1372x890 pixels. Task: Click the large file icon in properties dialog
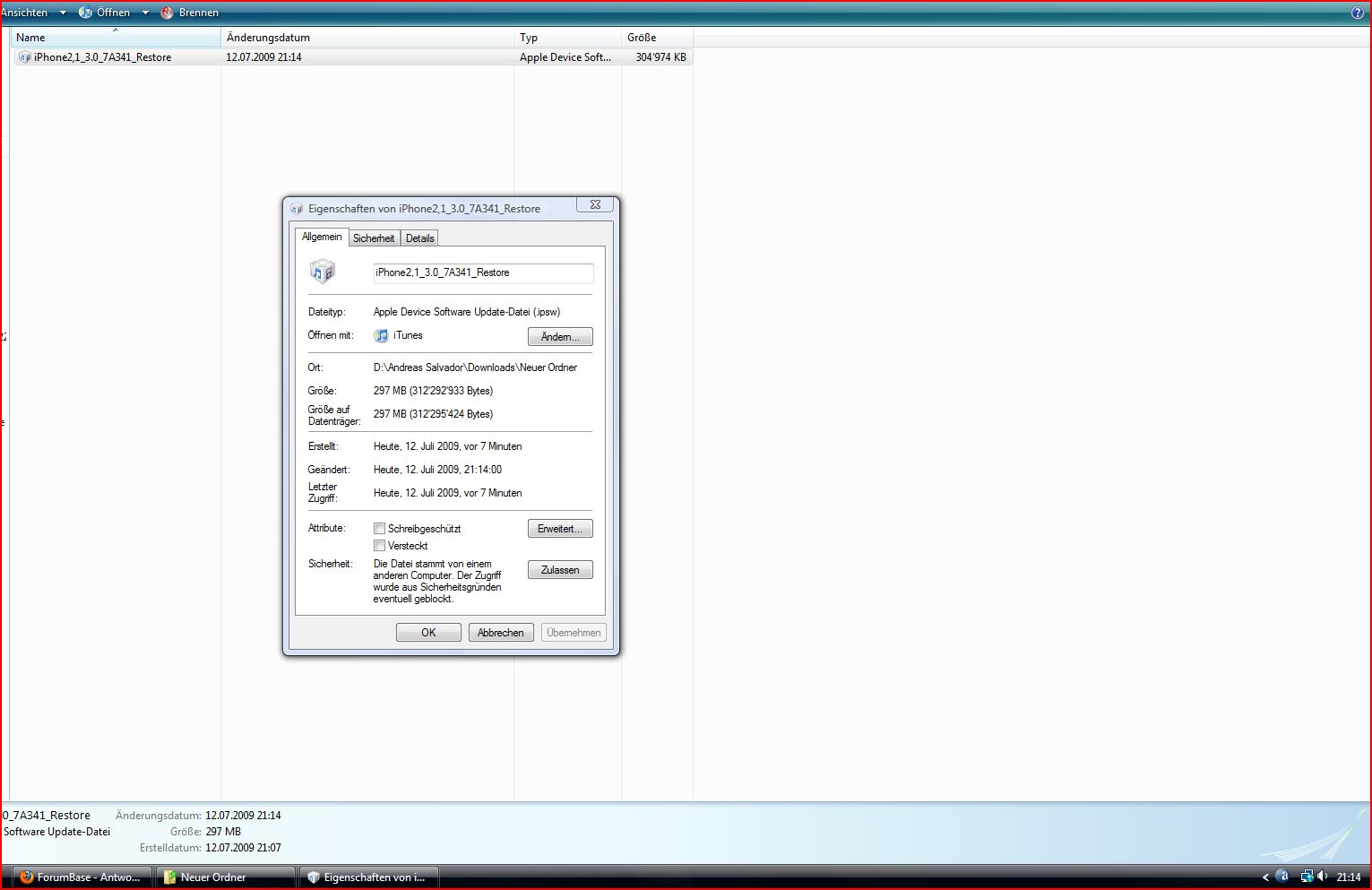[x=323, y=272]
